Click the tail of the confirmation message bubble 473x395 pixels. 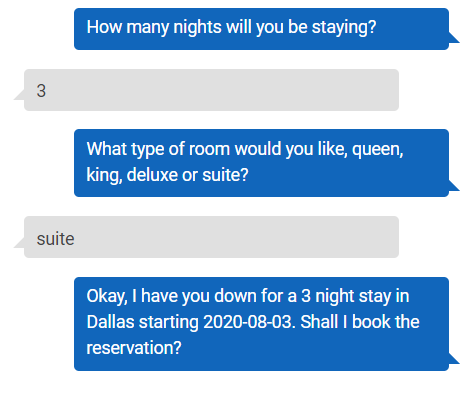[454, 358]
